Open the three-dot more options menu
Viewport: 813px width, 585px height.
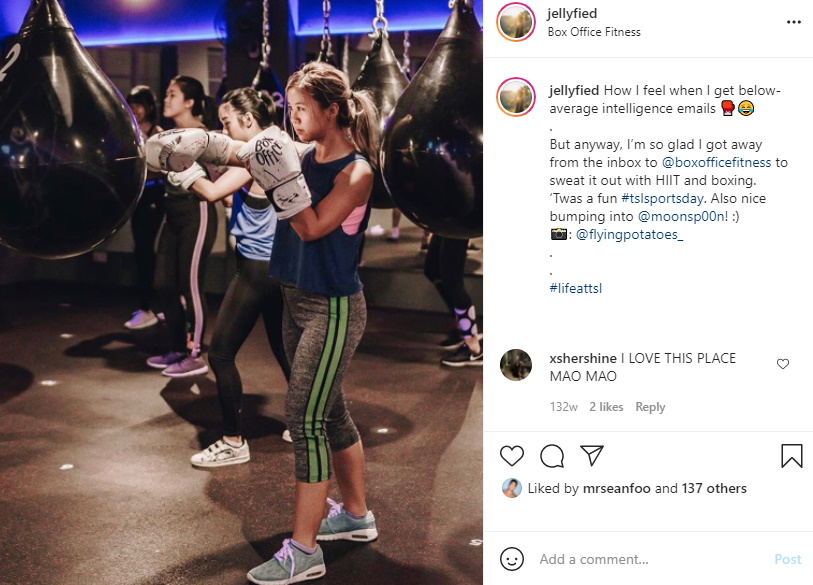794,22
